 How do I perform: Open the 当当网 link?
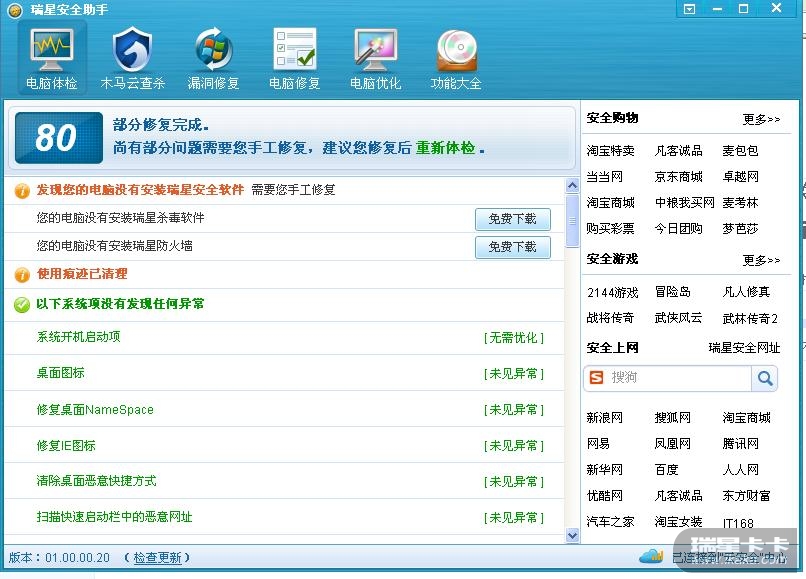[x=604, y=177]
